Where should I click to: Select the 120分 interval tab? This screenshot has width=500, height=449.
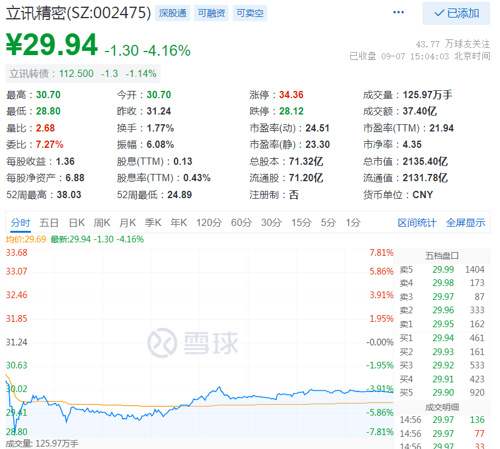(x=209, y=223)
